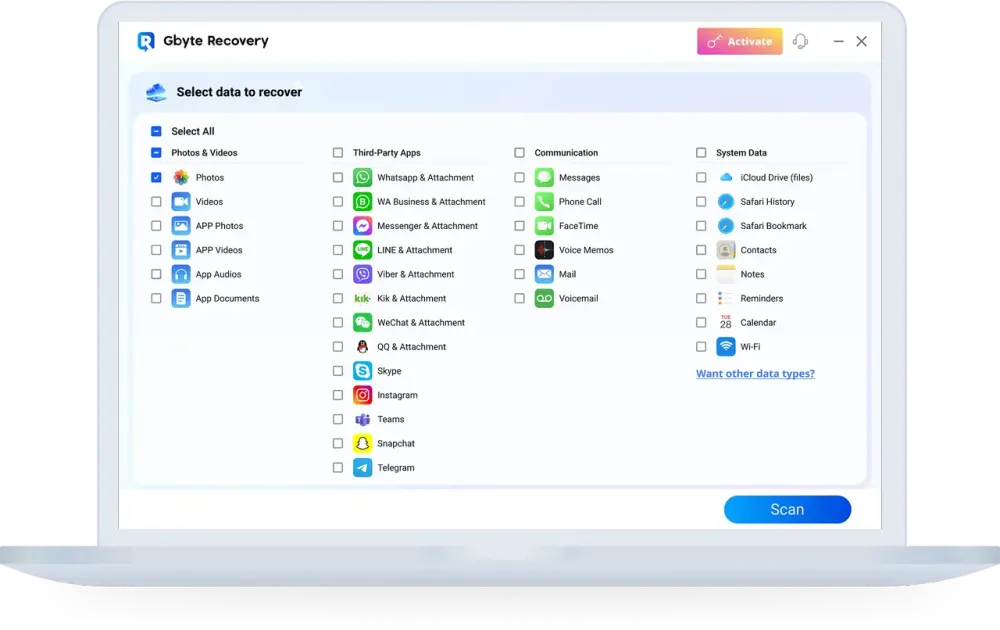The width and height of the screenshot is (1000, 630).
Task: Click the WA Business icon
Action: [x=362, y=201]
